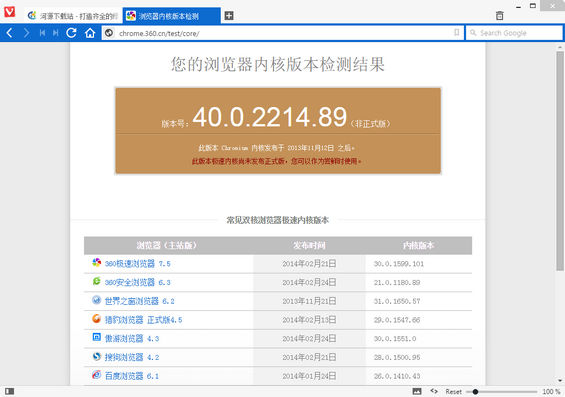The width and height of the screenshot is (565, 397).
Task: Click the Vivaldi menu logo icon
Action: pos(9,12)
